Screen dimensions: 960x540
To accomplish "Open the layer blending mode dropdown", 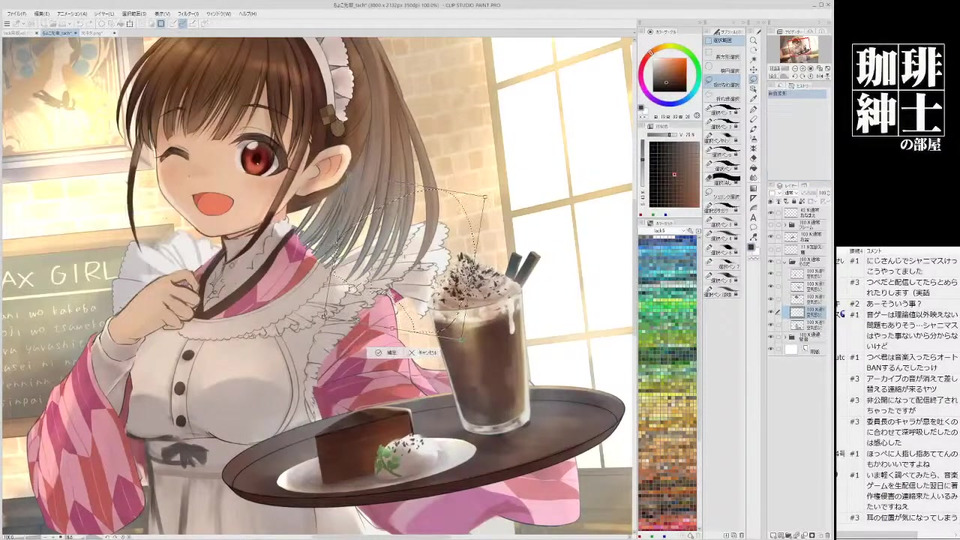I will tap(792, 193).
